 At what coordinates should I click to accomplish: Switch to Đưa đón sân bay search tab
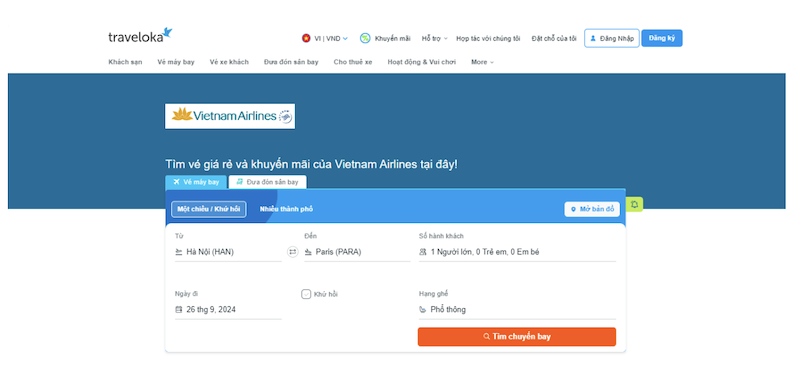(x=267, y=182)
